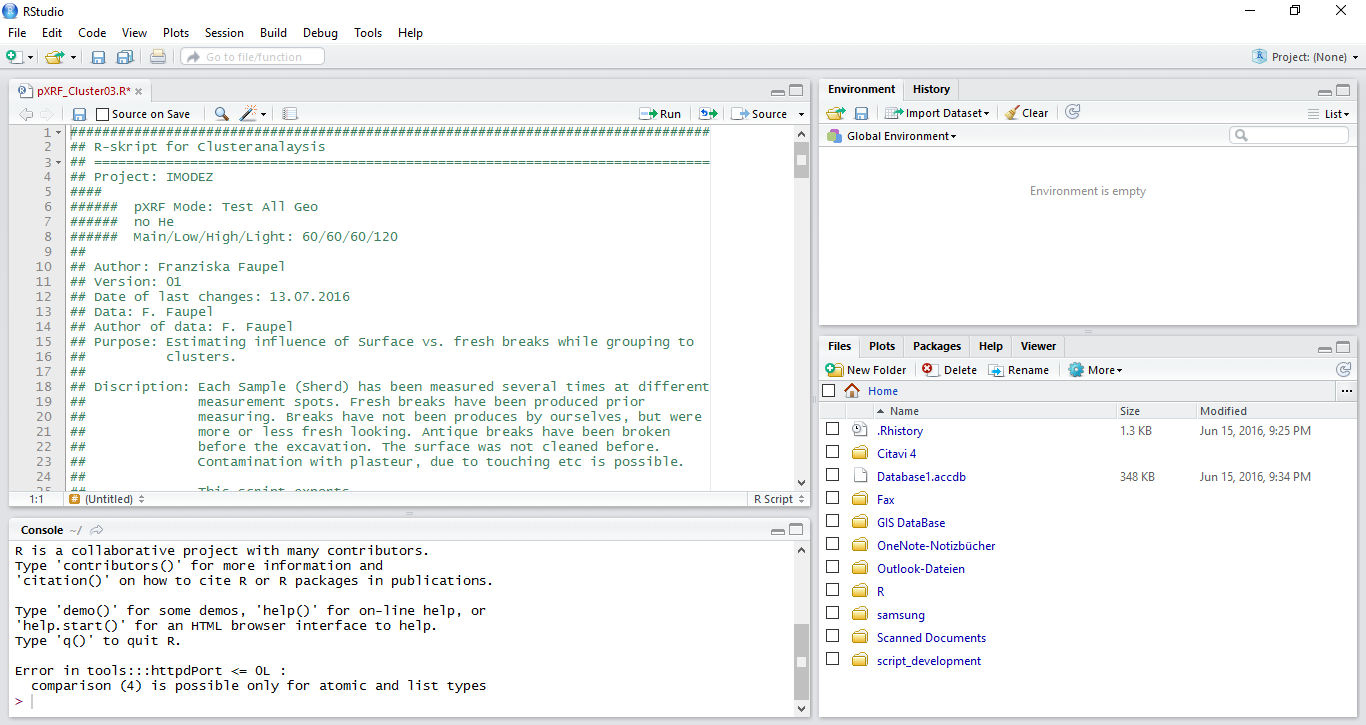The width and height of the screenshot is (1366, 725).
Task: Check the box for .Rhistory
Action: (x=832, y=429)
